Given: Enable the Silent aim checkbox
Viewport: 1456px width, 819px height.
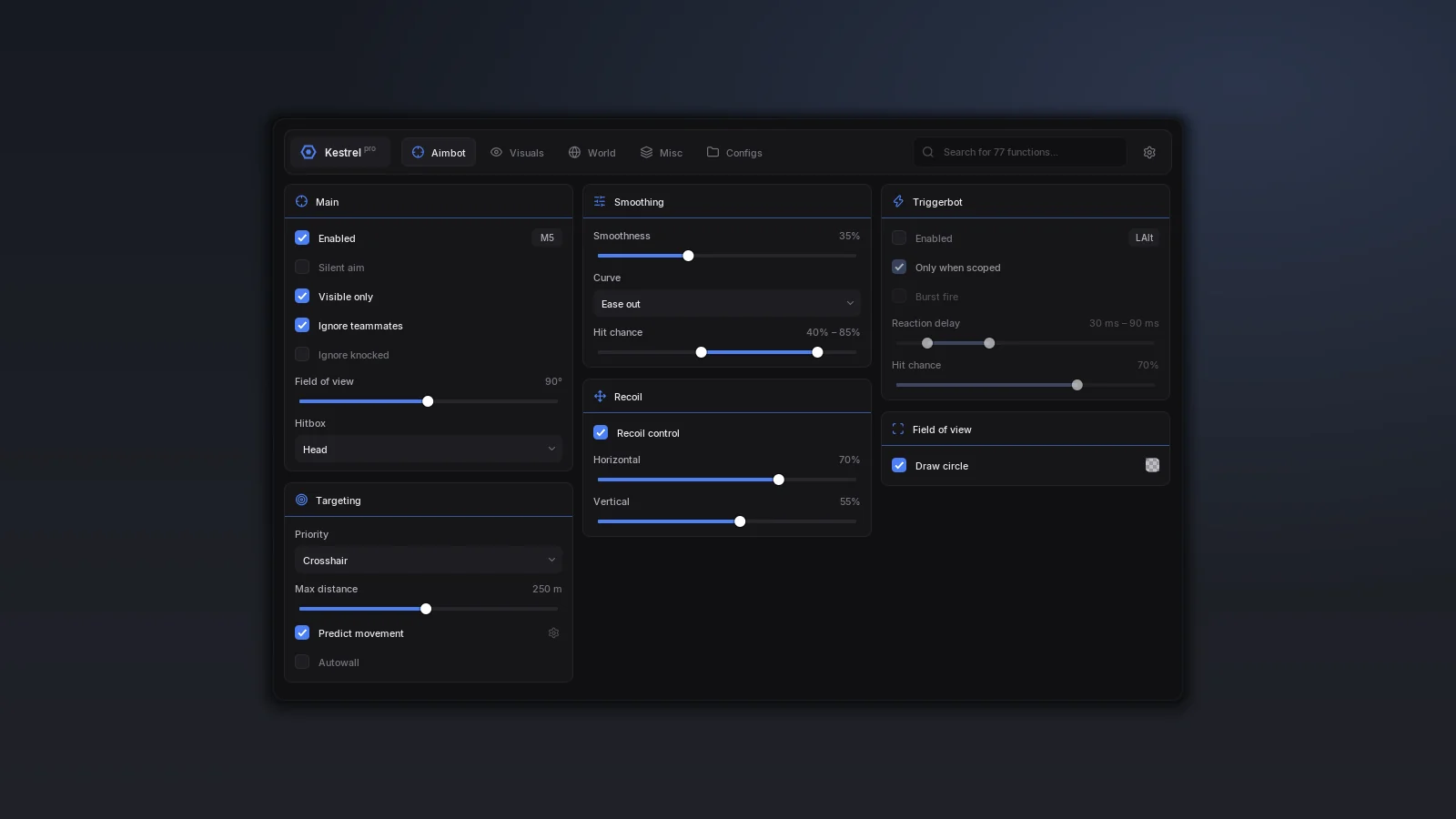Looking at the screenshot, I should [x=302, y=267].
